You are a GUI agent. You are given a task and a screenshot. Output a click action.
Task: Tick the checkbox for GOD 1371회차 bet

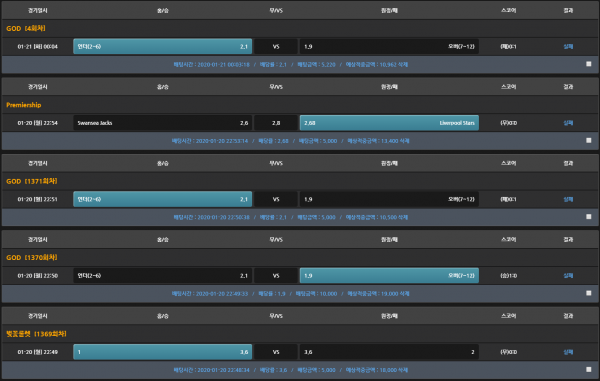pos(589,217)
